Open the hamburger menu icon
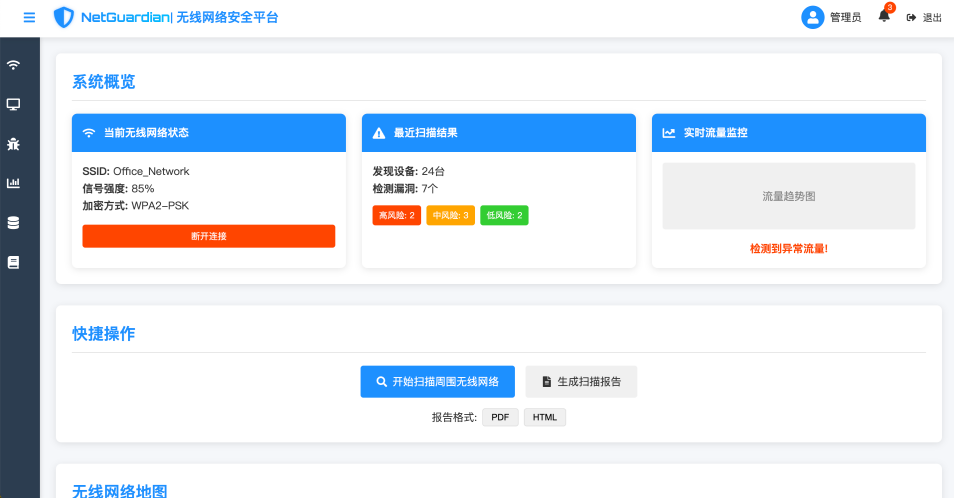 [x=29, y=18]
